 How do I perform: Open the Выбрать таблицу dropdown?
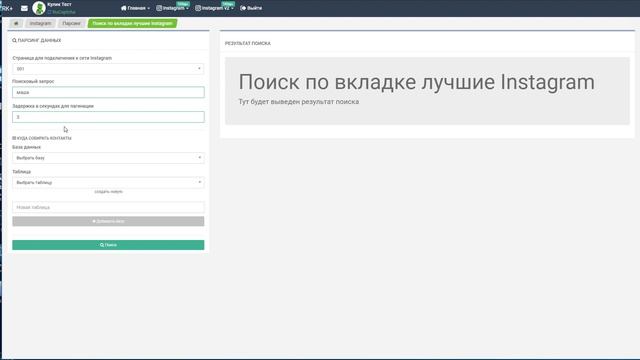coord(108,182)
